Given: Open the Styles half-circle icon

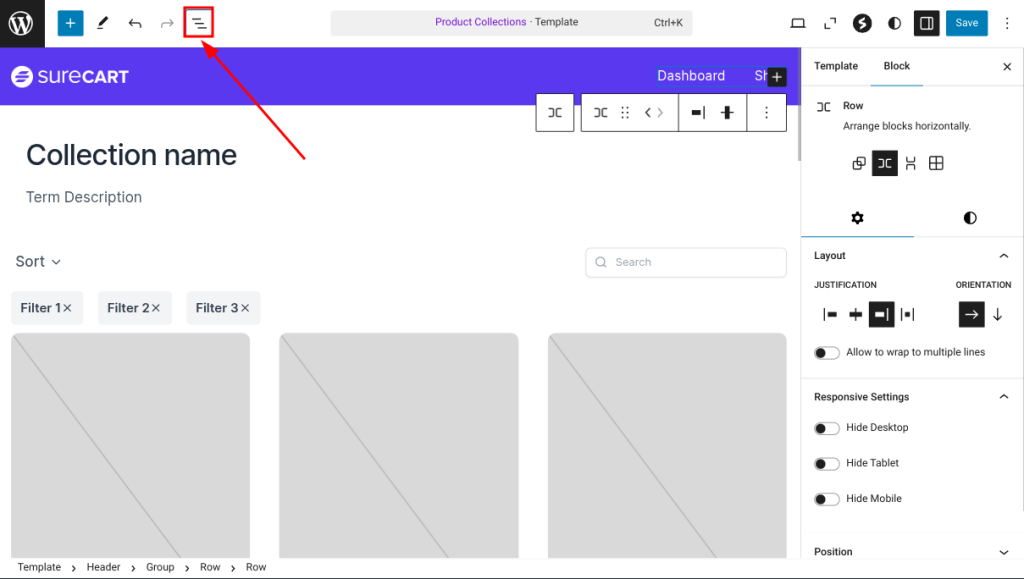Looking at the screenshot, I should click(894, 23).
